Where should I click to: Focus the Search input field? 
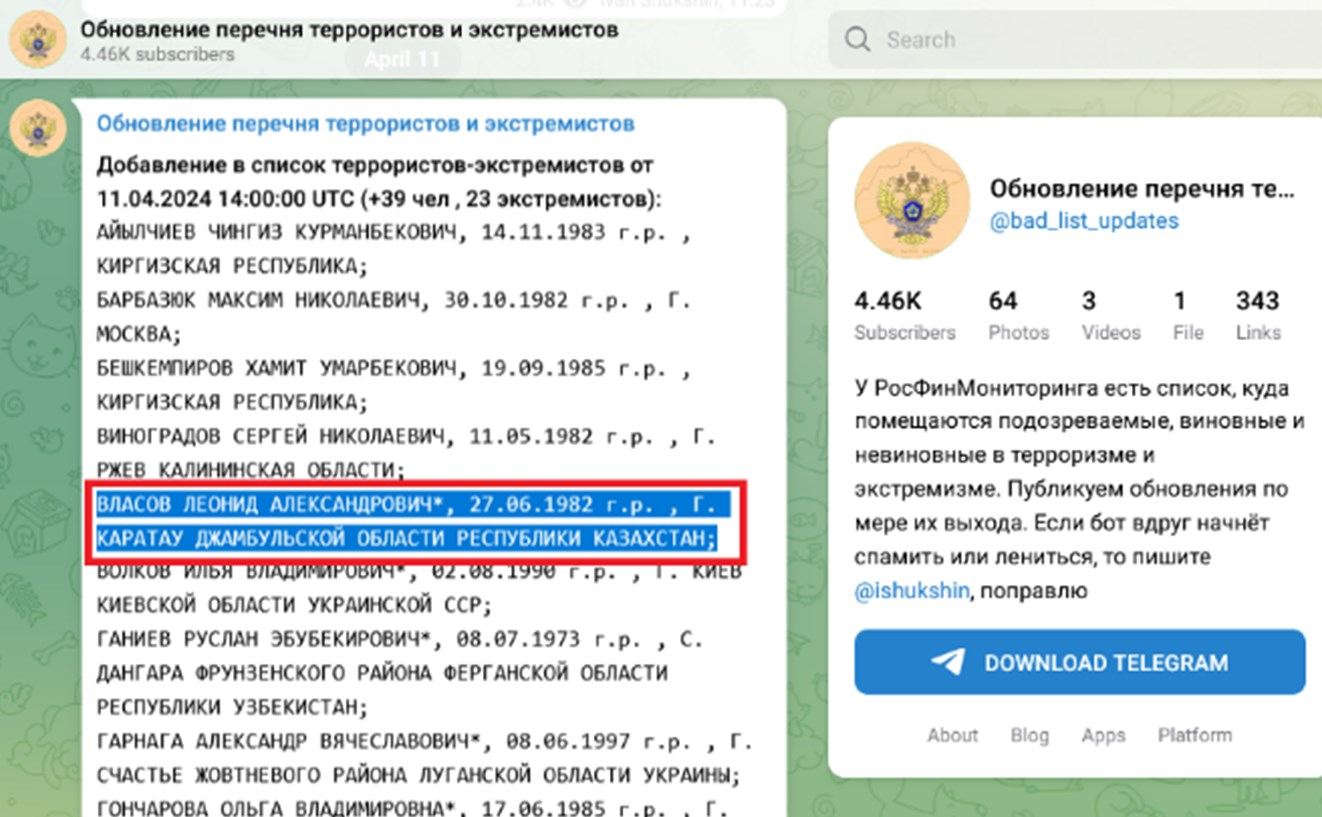(x=1075, y=40)
